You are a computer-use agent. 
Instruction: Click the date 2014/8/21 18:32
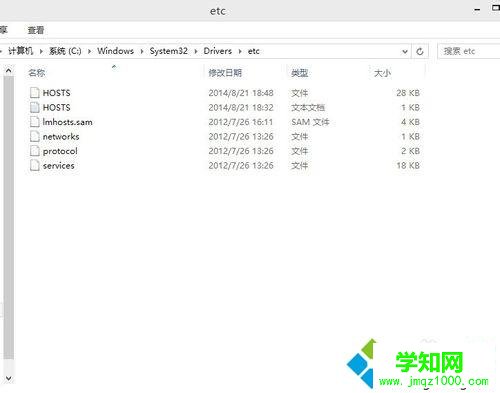241,107
